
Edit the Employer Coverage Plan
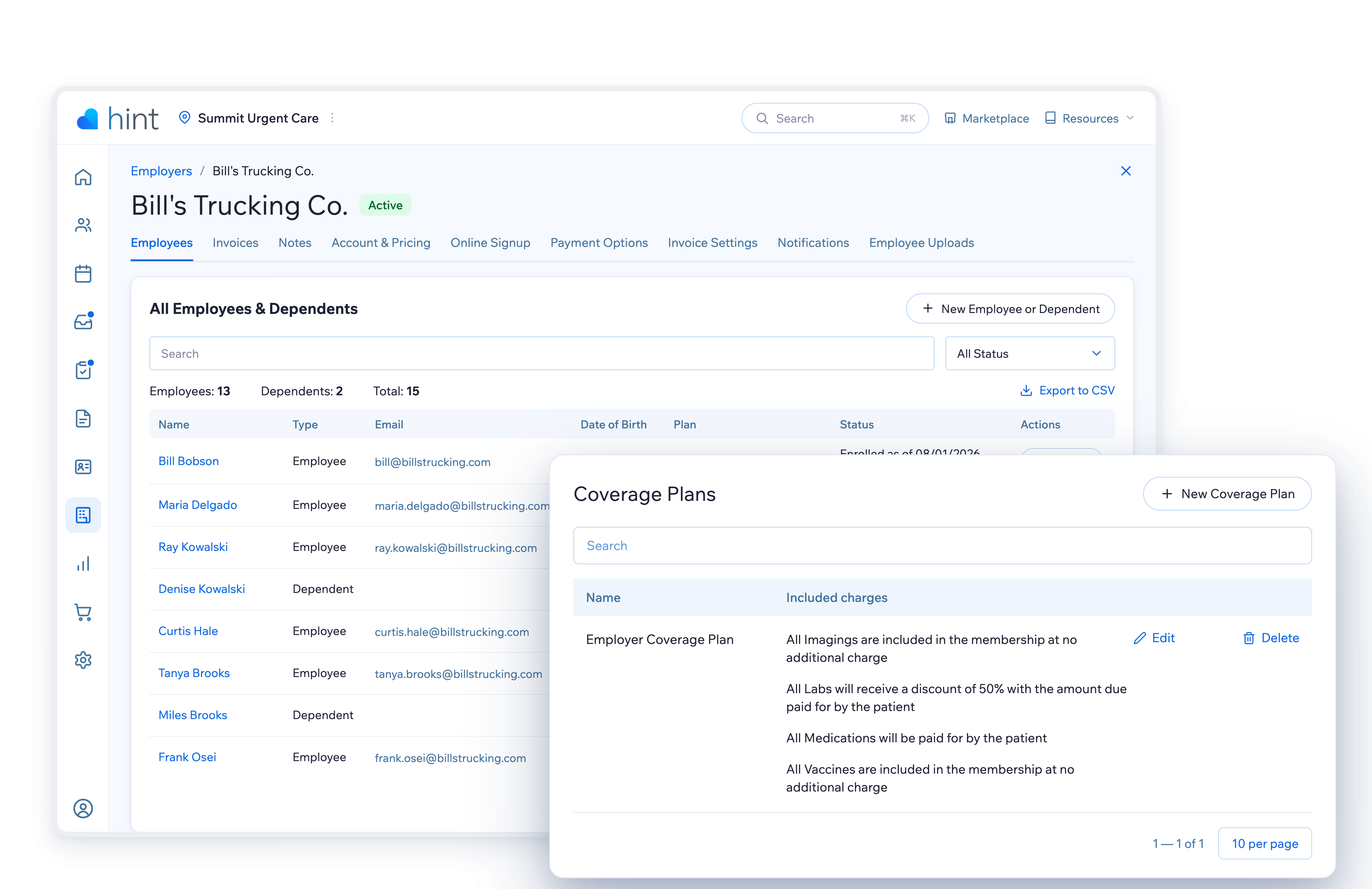[1154, 638]
